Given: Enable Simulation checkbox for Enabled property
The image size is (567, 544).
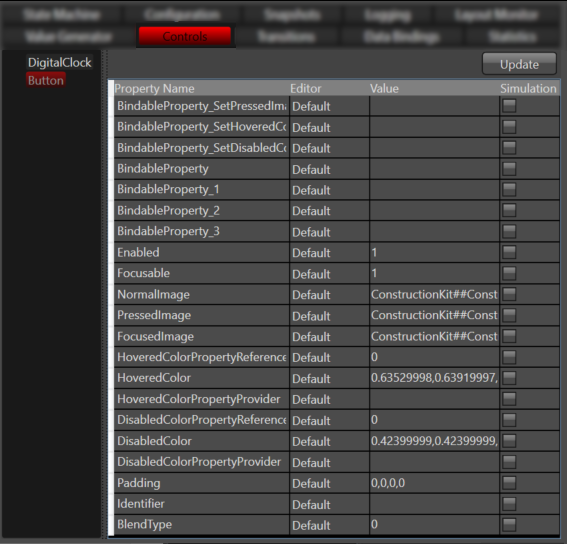Looking at the screenshot, I should point(509,252).
